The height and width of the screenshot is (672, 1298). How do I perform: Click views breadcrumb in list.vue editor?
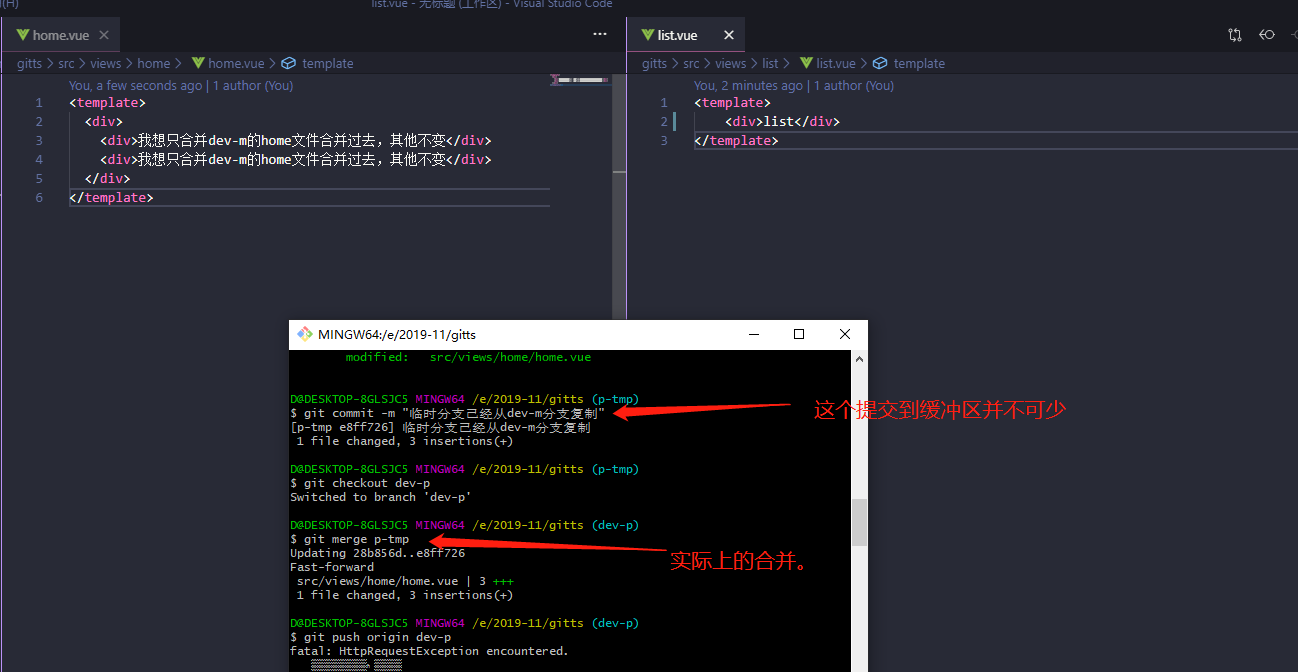click(730, 63)
